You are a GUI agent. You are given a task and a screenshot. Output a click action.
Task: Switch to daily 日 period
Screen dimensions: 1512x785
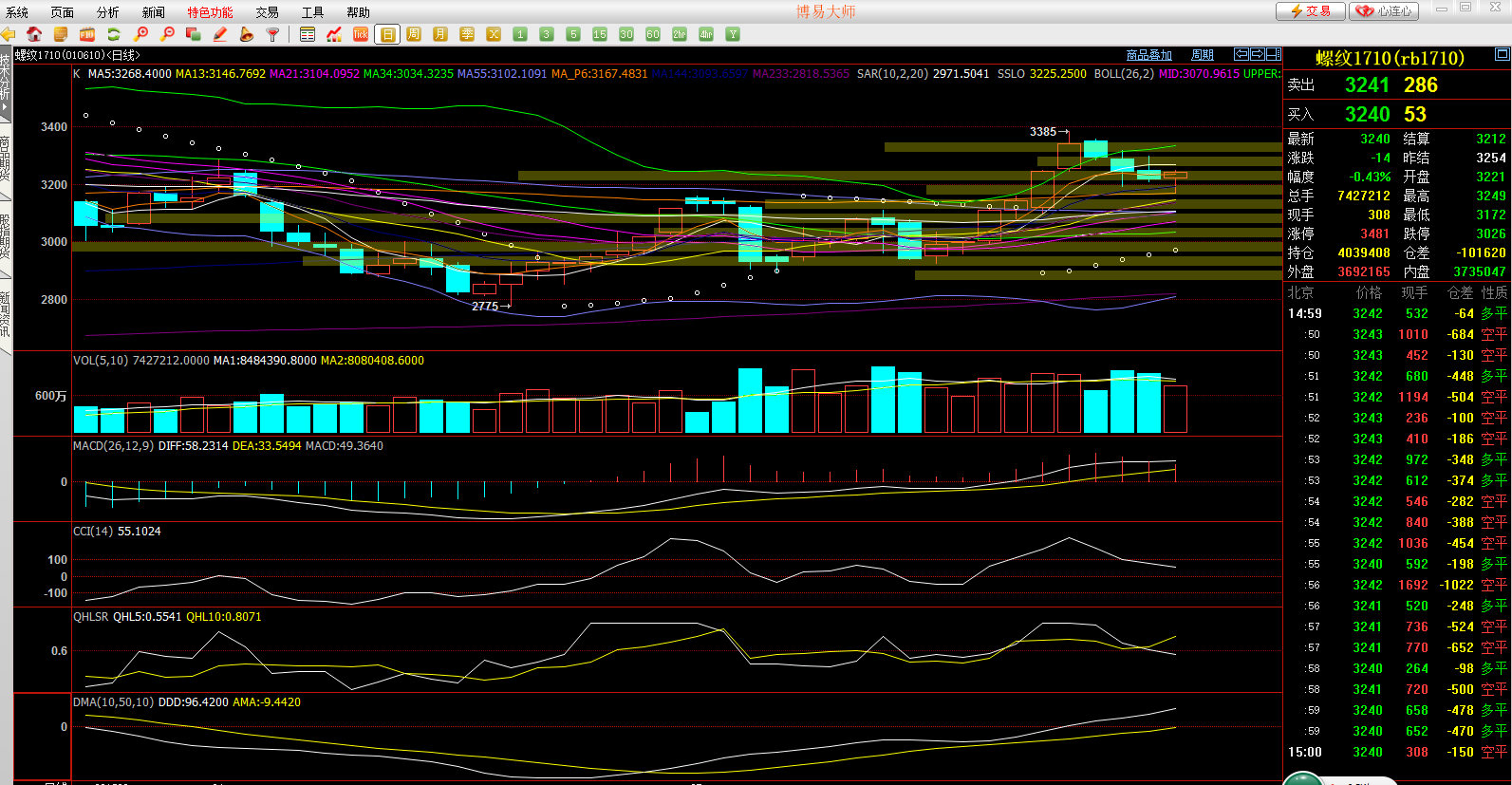(x=387, y=34)
